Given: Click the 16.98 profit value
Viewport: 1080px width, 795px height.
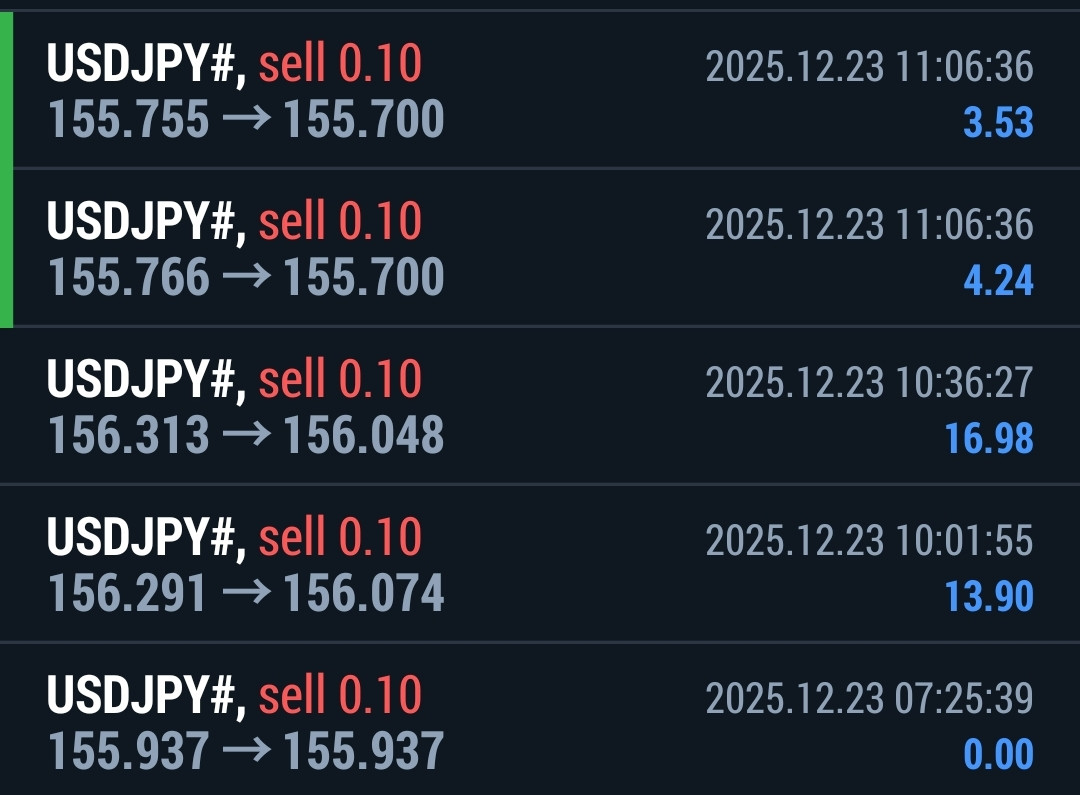Looking at the screenshot, I should point(989,438).
